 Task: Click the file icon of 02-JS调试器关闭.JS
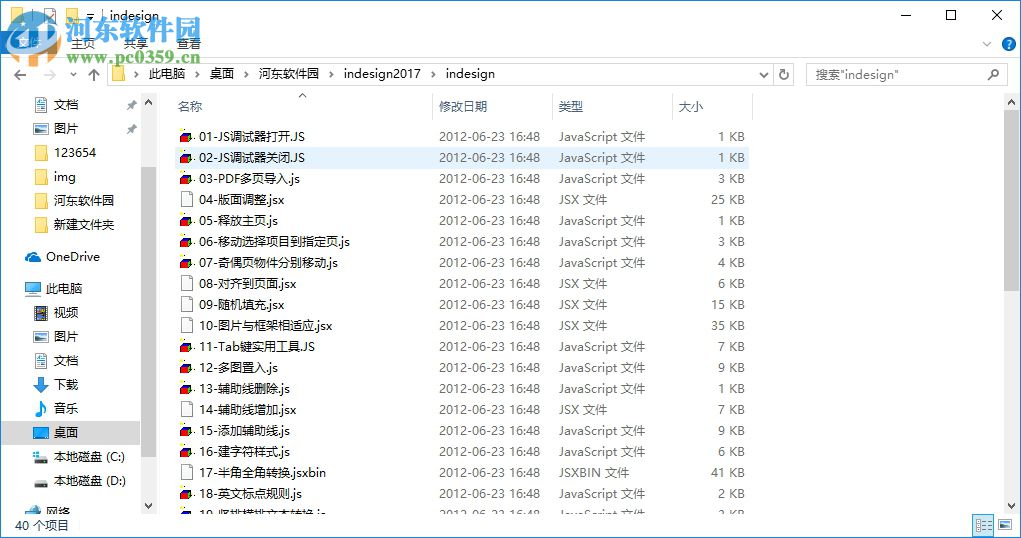(x=186, y=158)
